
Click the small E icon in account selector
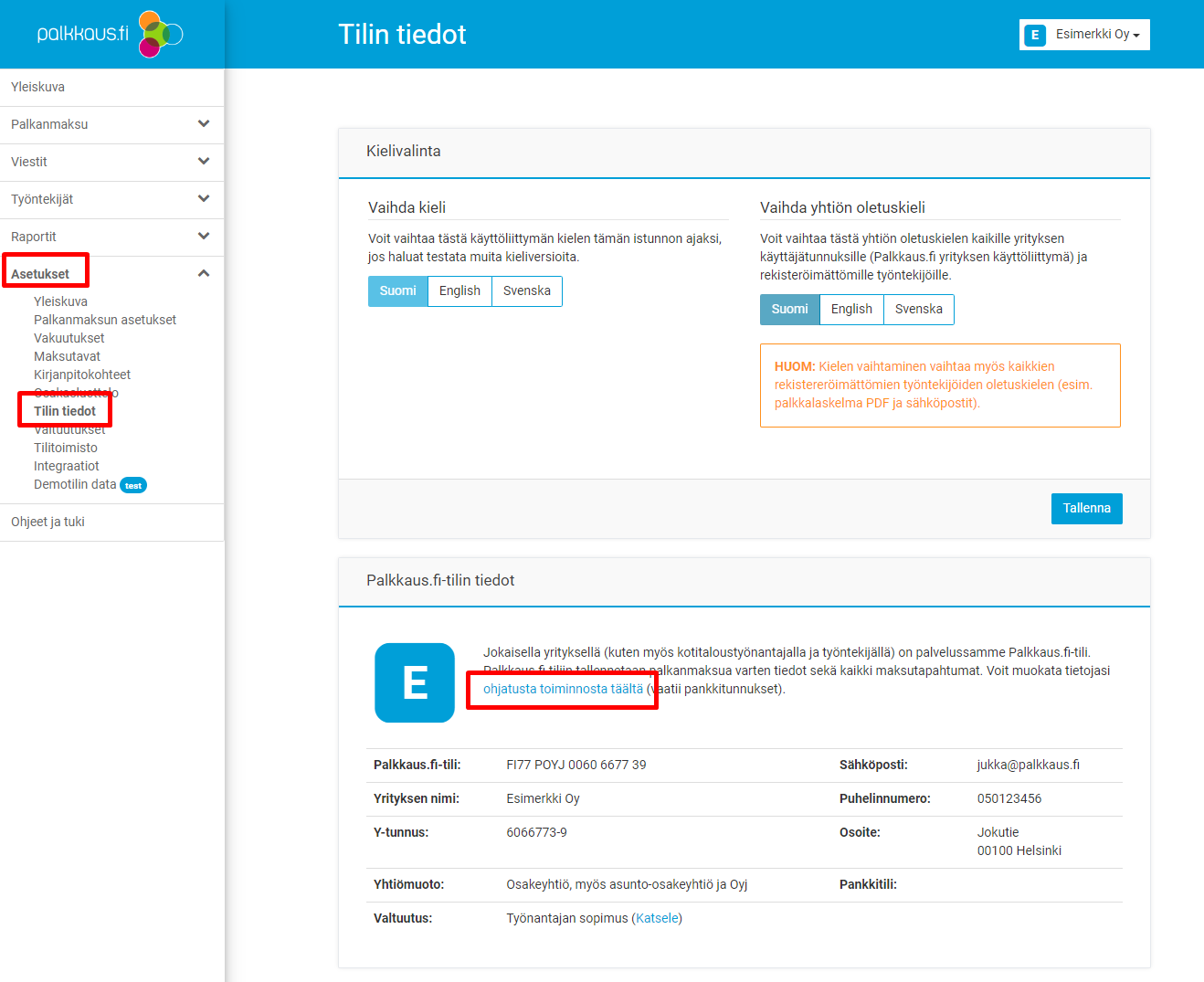pos(1035,35)
